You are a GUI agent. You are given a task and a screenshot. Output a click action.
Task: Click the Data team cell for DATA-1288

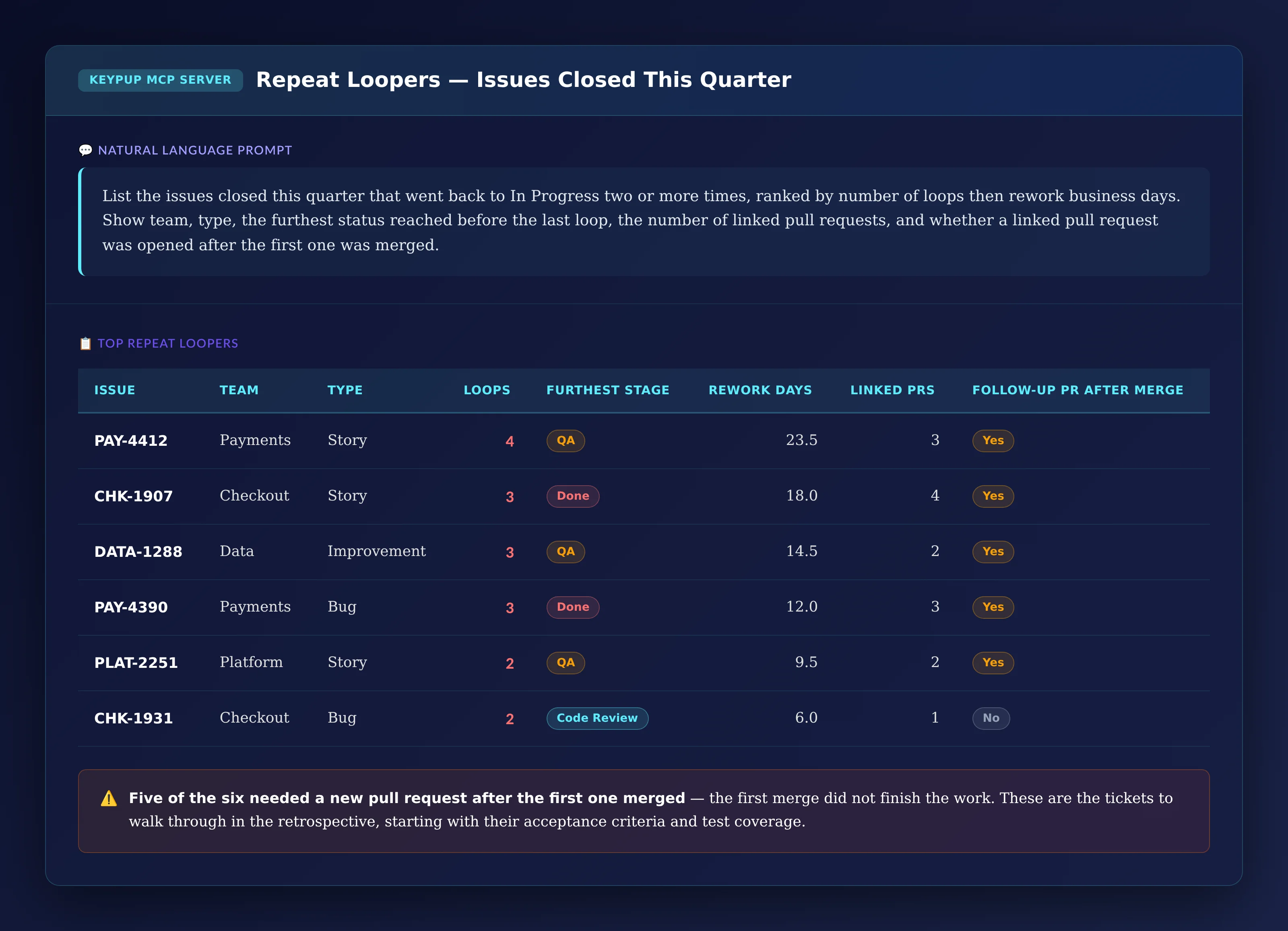[x=237, y=552]
